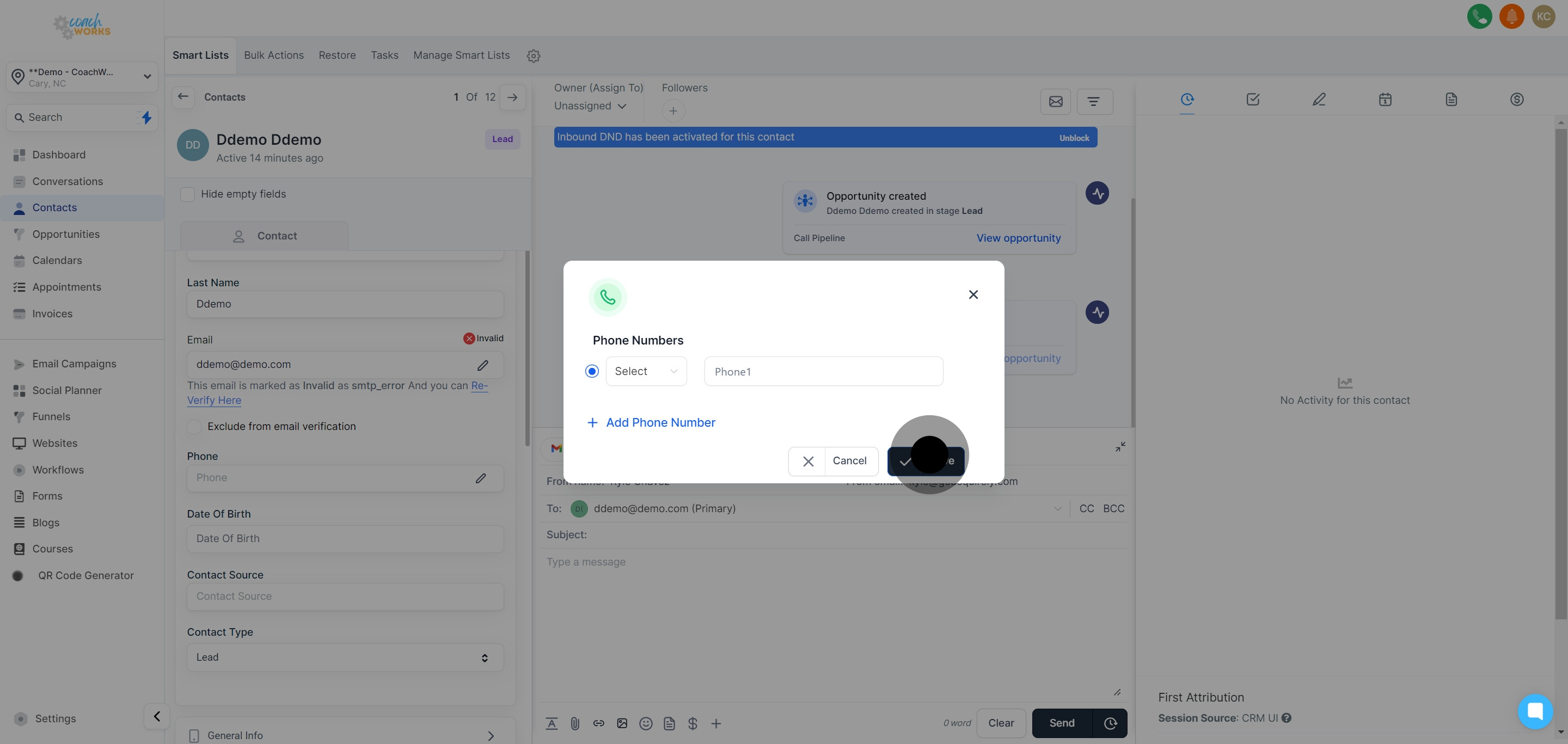Open the Notes pencil icon tab

tap(1319, 99)
